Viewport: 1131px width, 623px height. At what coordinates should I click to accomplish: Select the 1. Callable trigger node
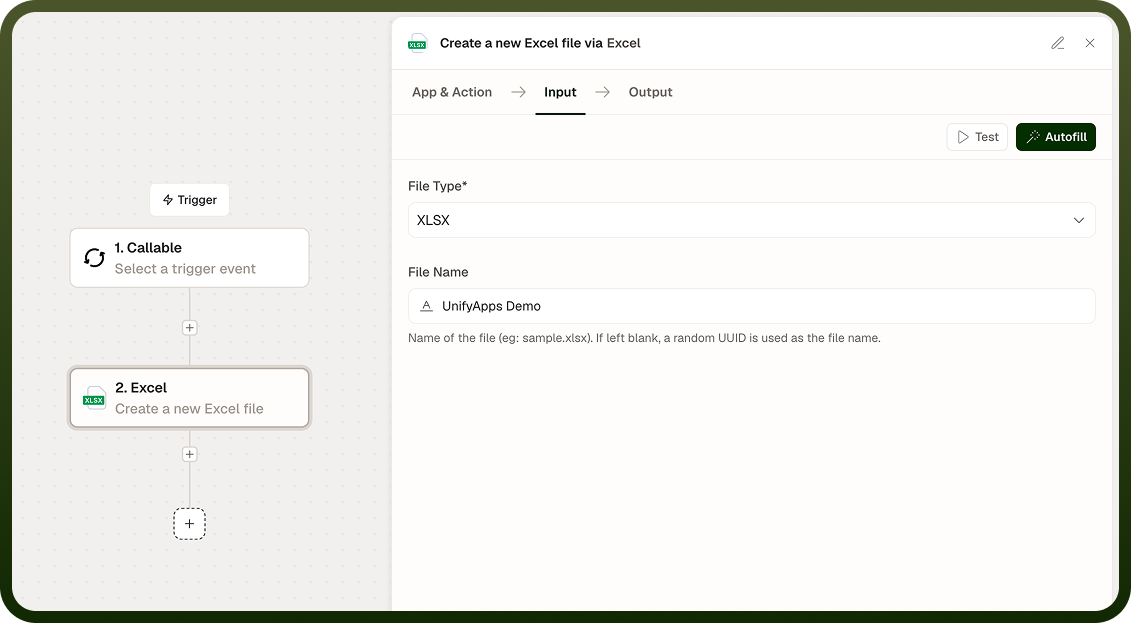[190, 258]
